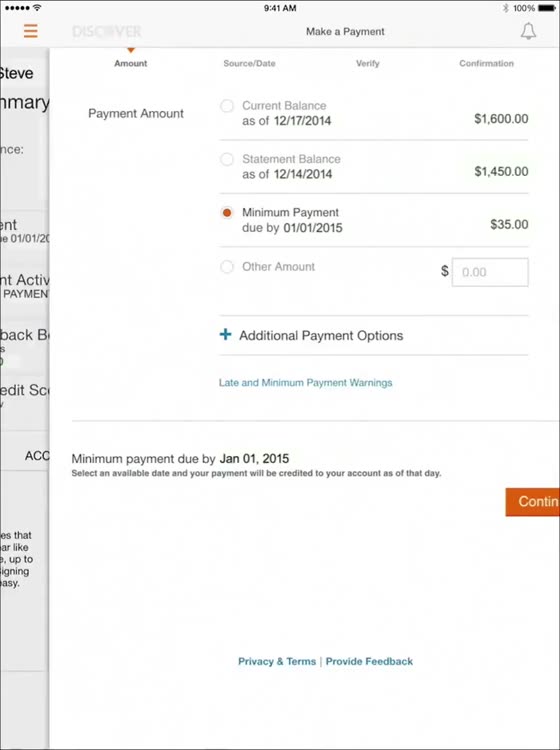The width and height of the screenshot is (560, 750).
Task: Tap the Discover logo in header
Action: pos(107,32)
